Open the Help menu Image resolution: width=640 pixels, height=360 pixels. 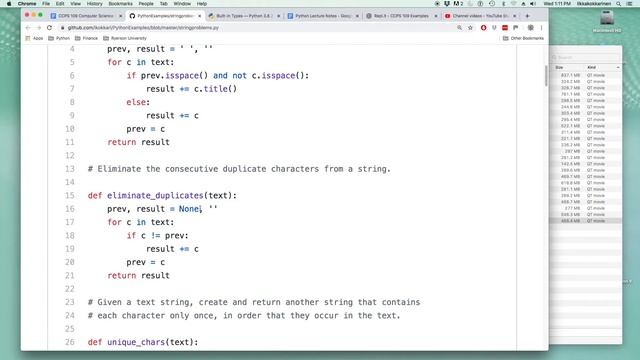(202, 4)
